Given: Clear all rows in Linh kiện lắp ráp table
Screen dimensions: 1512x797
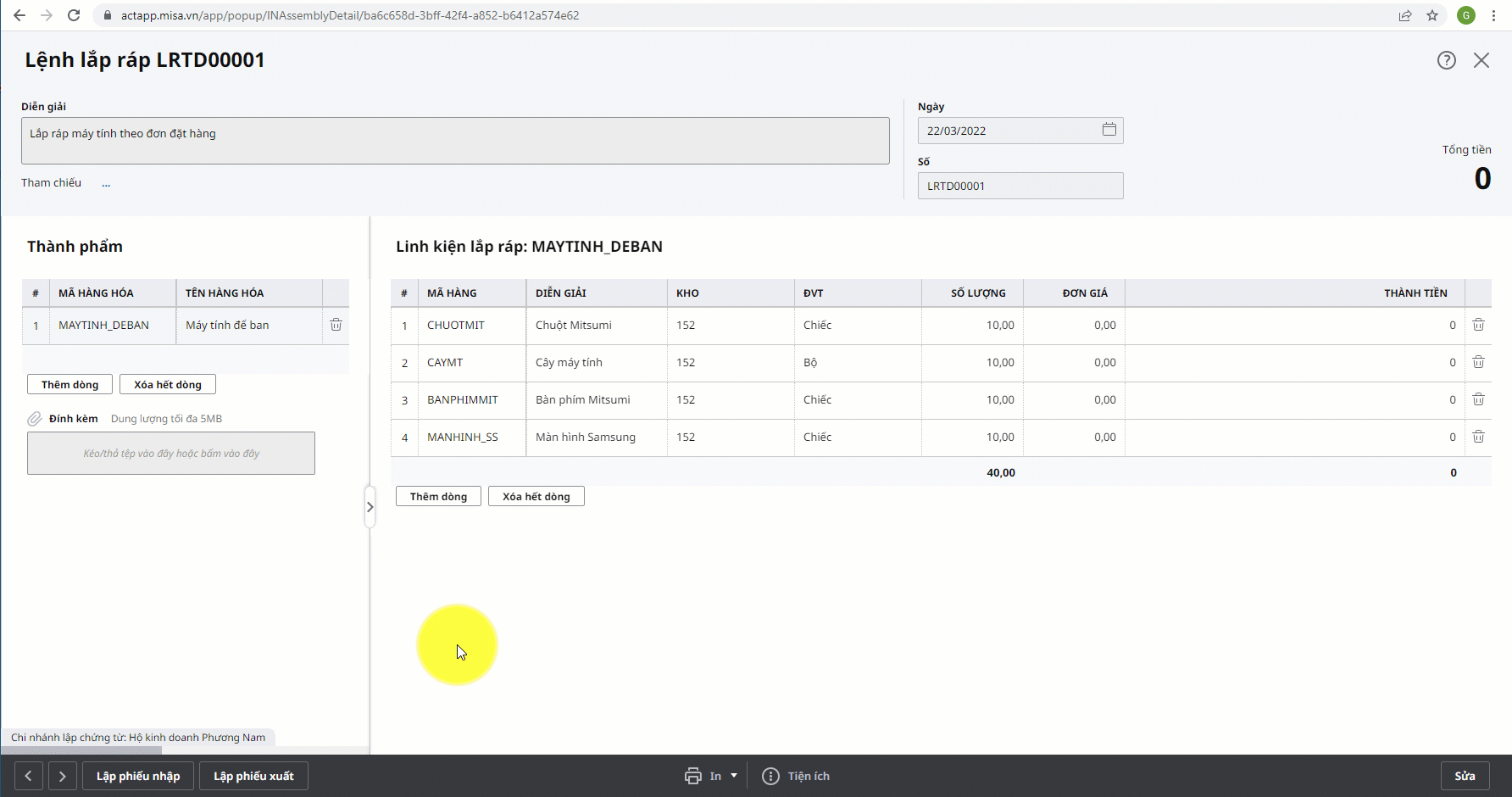Looking at the screenshot, I should (x=536, y=496).
